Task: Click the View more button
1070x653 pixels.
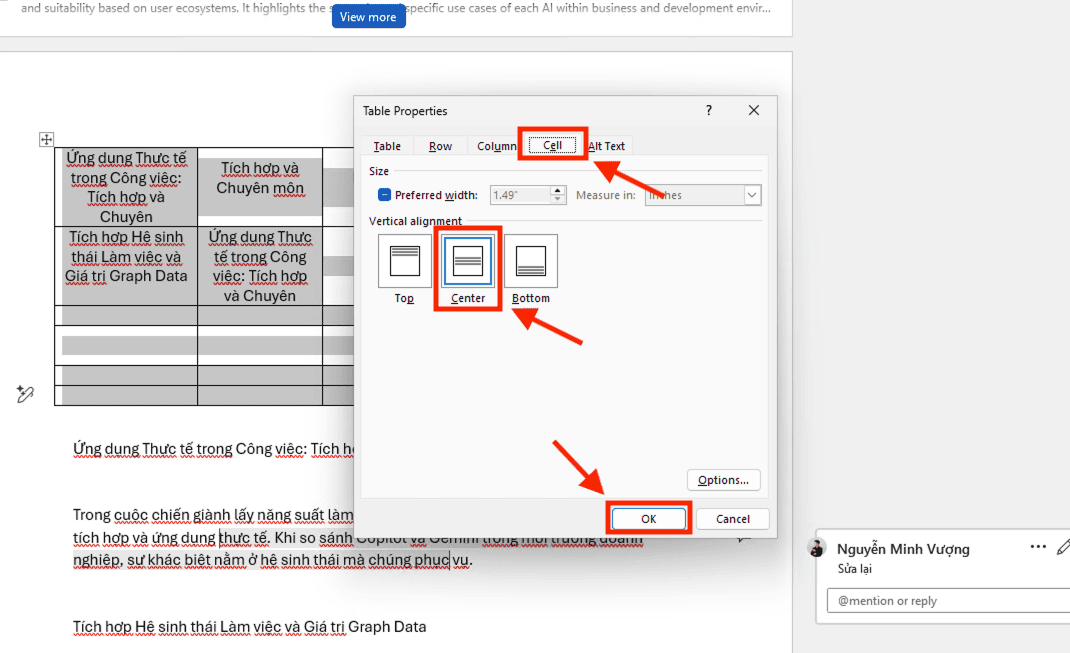Action: coord(368,15)
